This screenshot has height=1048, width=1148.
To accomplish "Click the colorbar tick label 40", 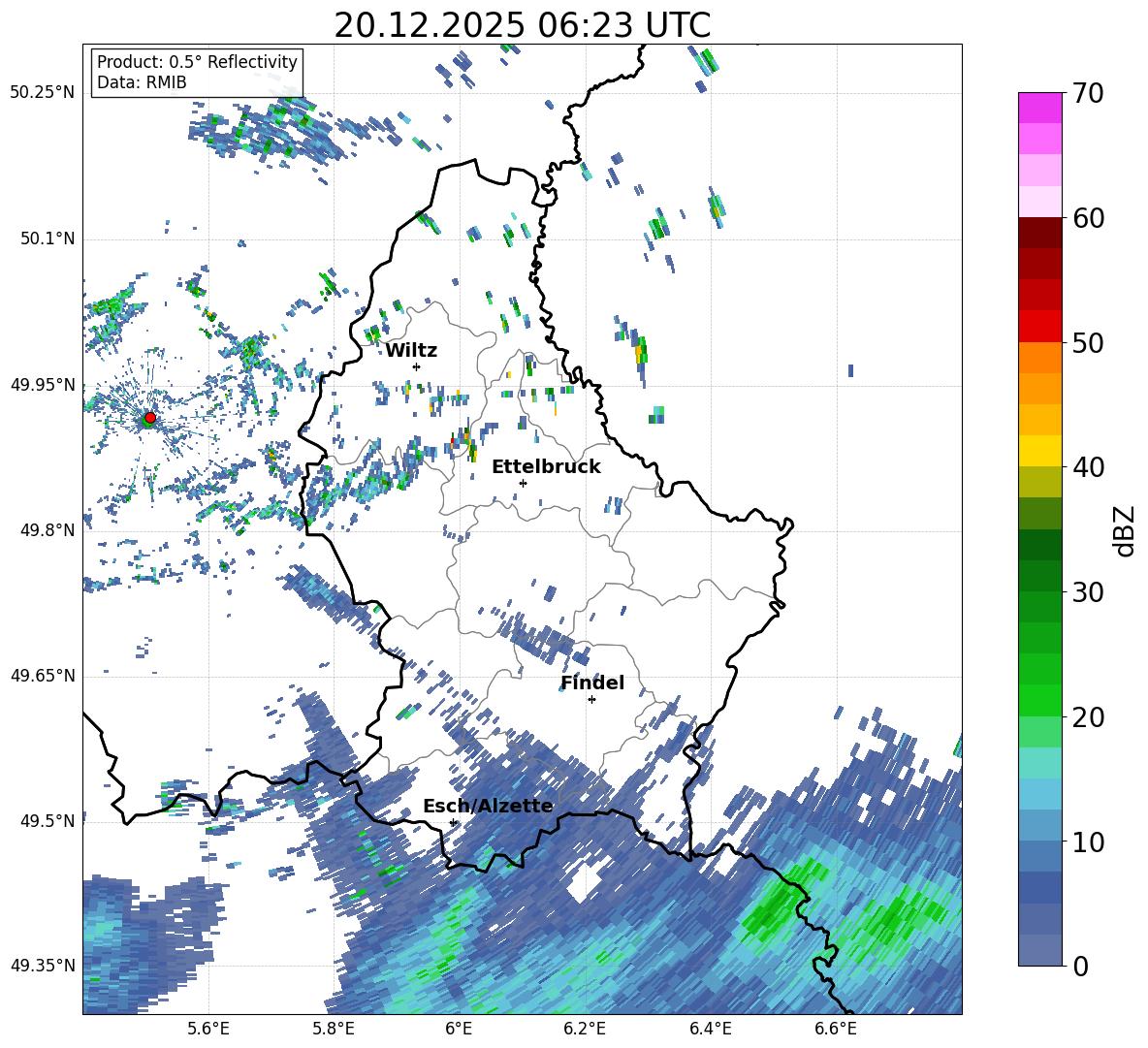I will [1088, 467].
